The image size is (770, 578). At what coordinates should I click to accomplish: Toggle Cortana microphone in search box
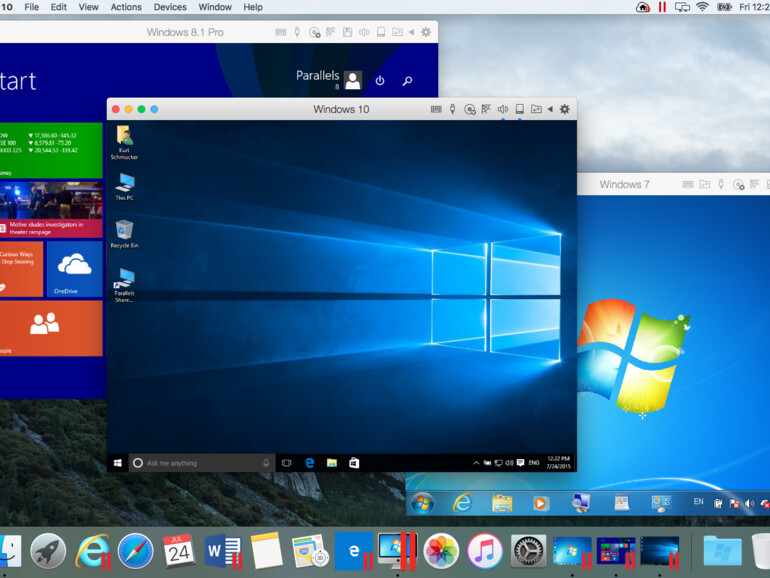[266, 463]
